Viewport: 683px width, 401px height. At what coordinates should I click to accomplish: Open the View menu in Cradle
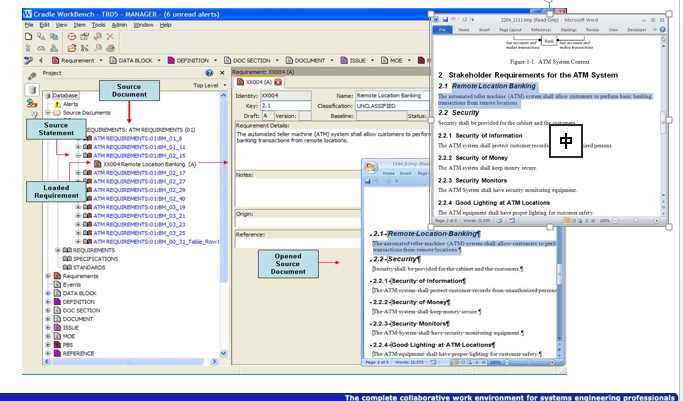(61, 25)
